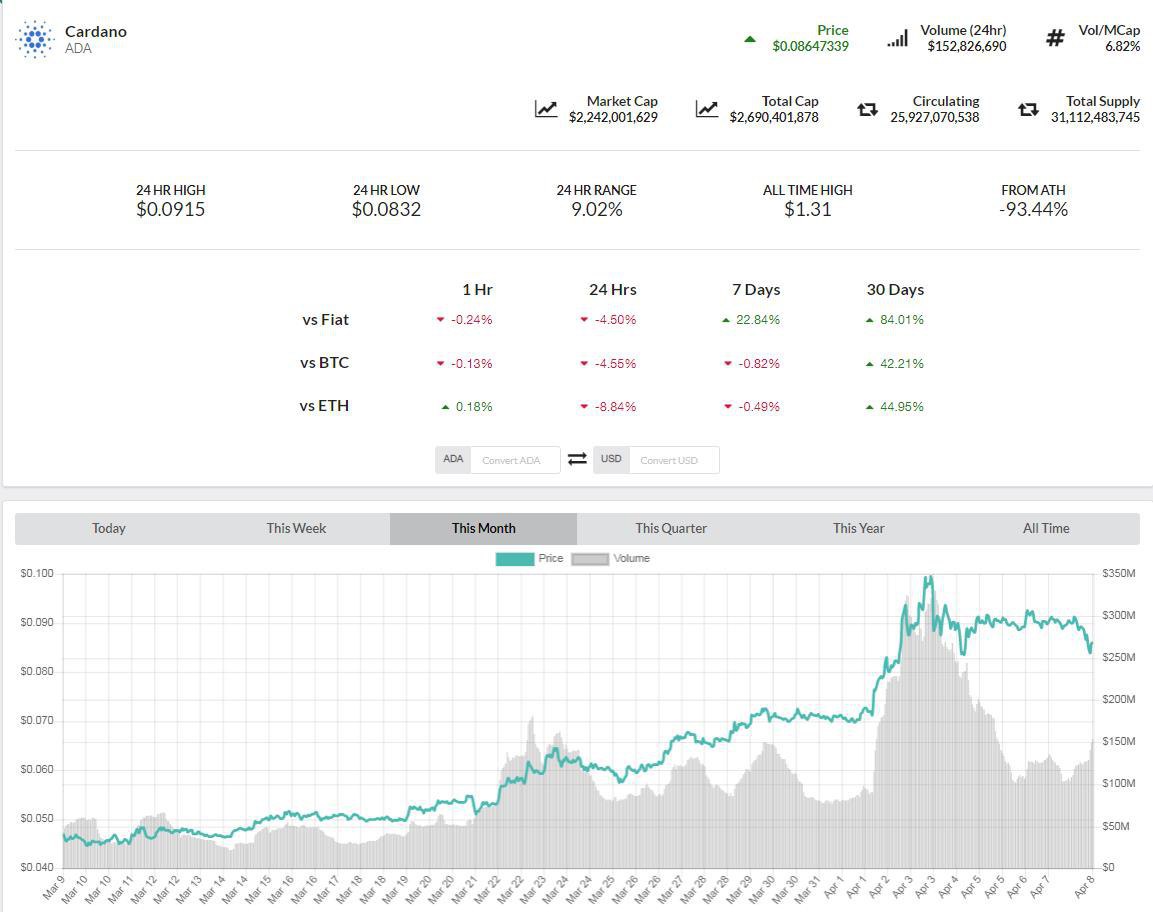Open the All Time chart tab
Image resolution: width=1153 pixels, height=912 pixels.
tap(1046, 529)
